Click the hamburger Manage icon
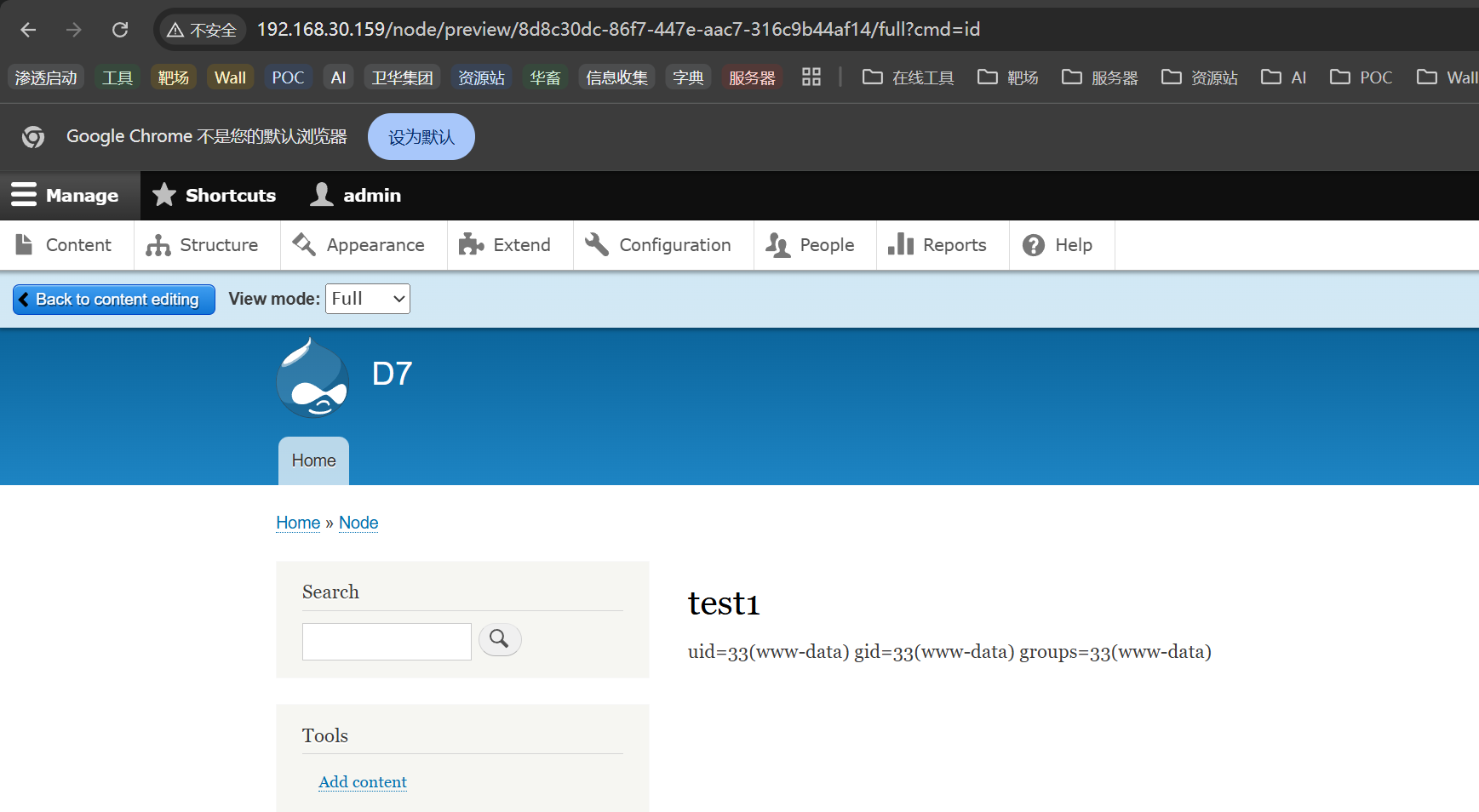1479x812 pixels. pos(24,195)
